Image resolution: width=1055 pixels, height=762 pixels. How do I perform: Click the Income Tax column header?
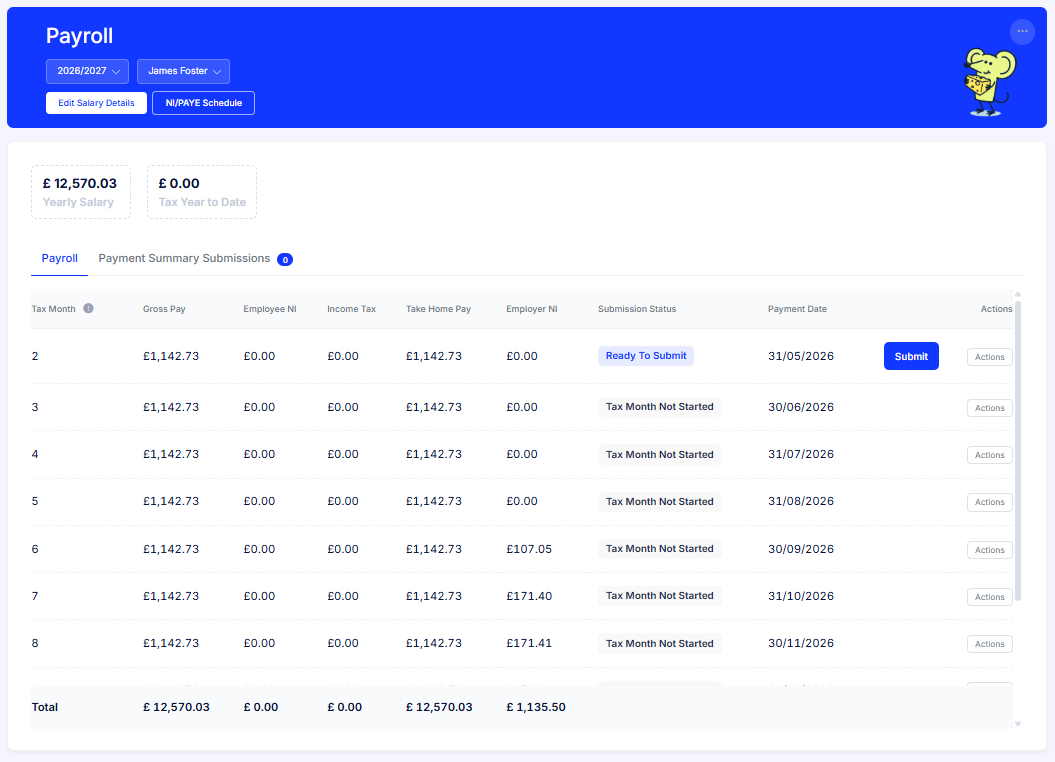(351, 309)
